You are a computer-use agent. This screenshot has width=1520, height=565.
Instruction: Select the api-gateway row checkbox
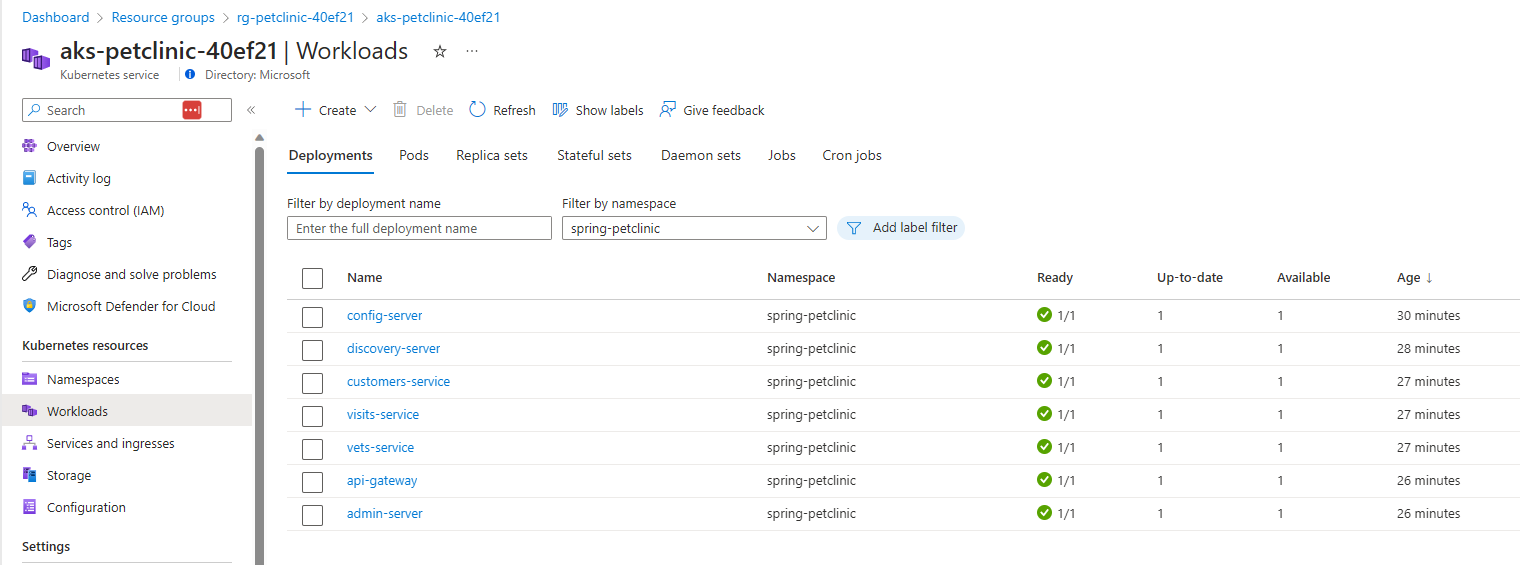(312, 482)
